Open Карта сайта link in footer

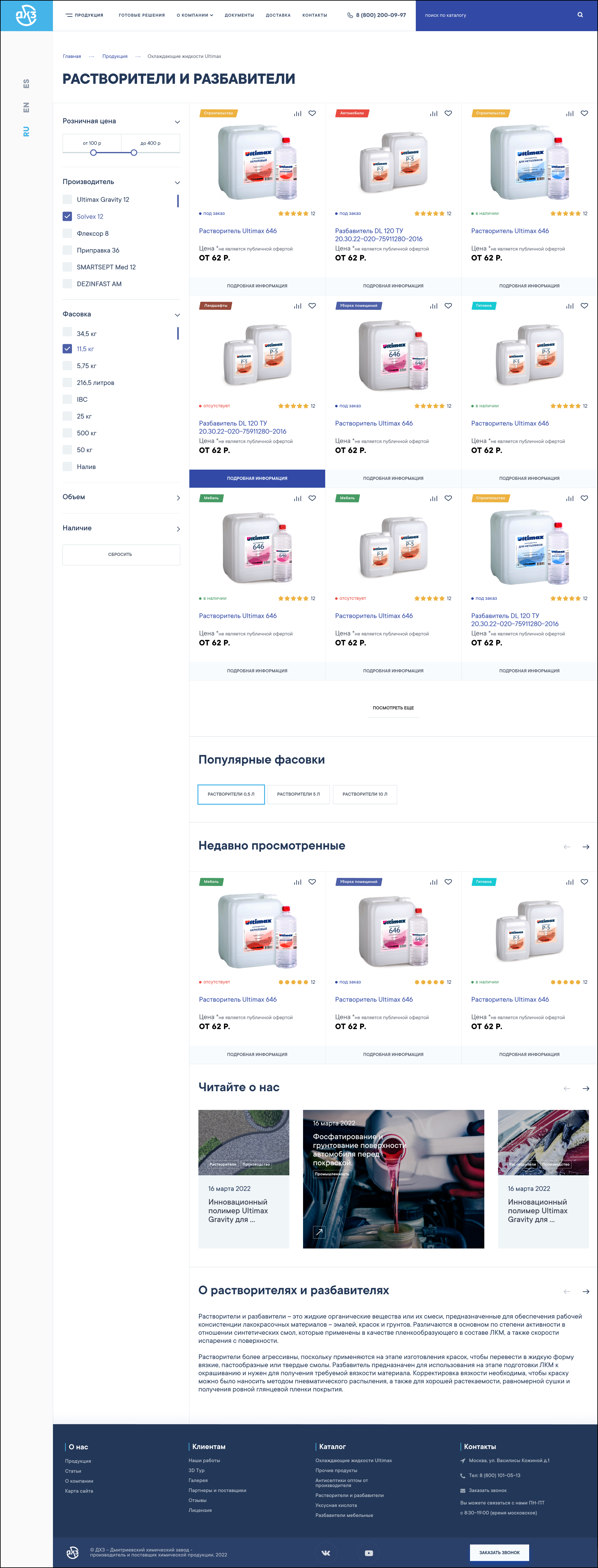click(x=79, y=1491)
